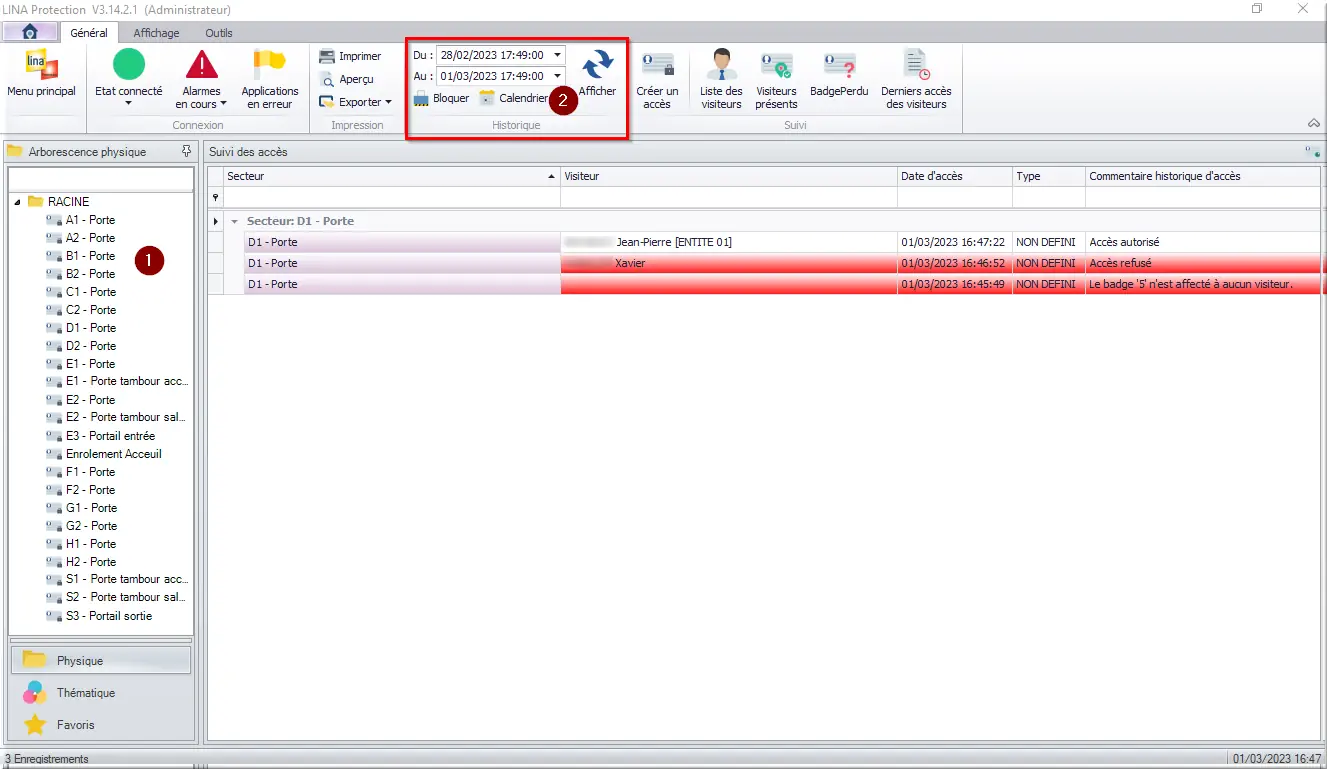
Task: Click Créer un accès icon
Action: (657, 66)
